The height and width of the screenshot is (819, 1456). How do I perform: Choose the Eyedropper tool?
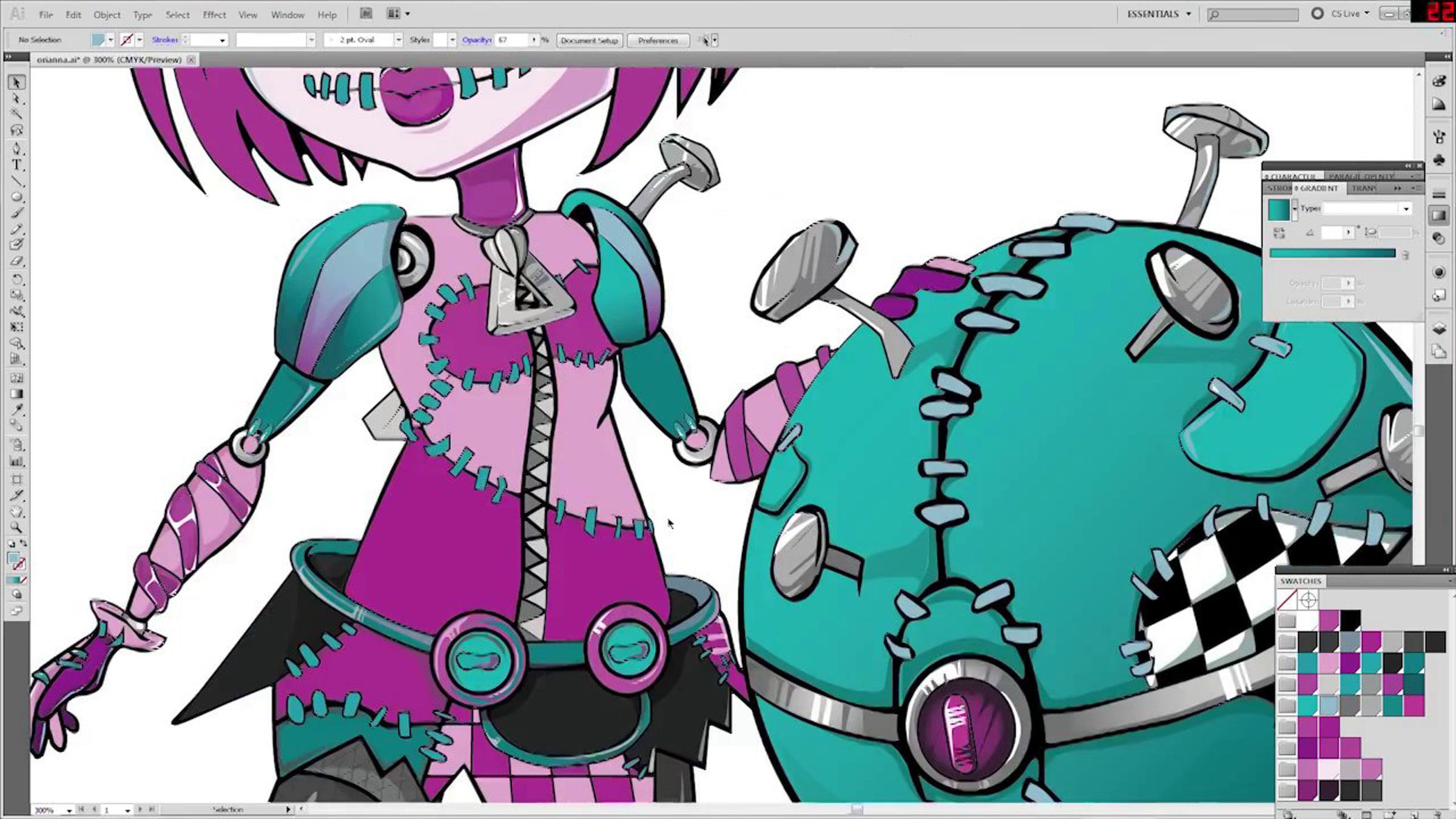tap(16, 410)
